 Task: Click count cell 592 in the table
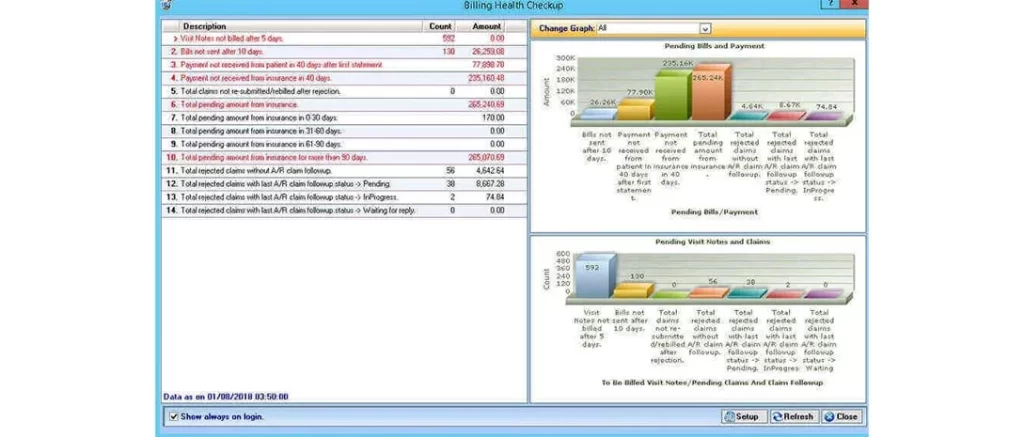[x=448, y=39]
